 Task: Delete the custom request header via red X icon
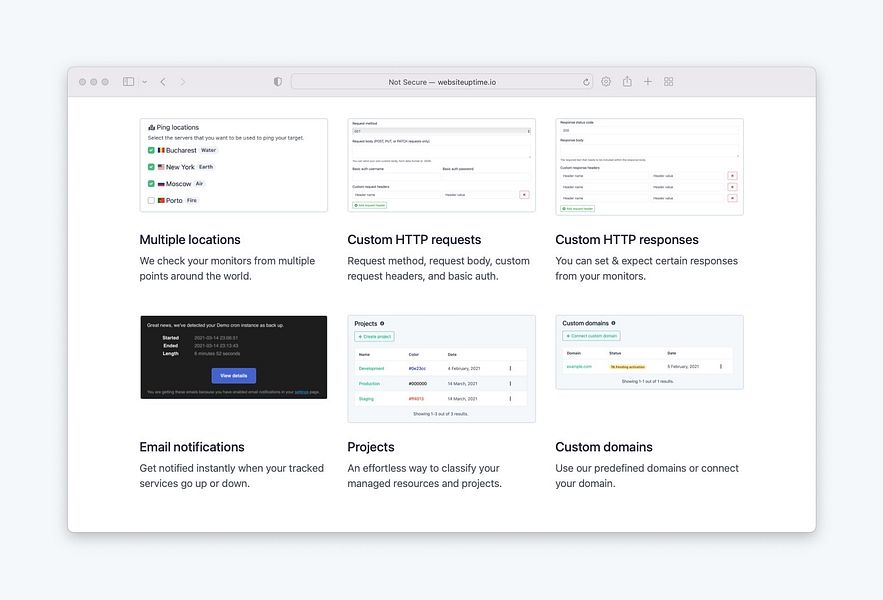(524, 194)
